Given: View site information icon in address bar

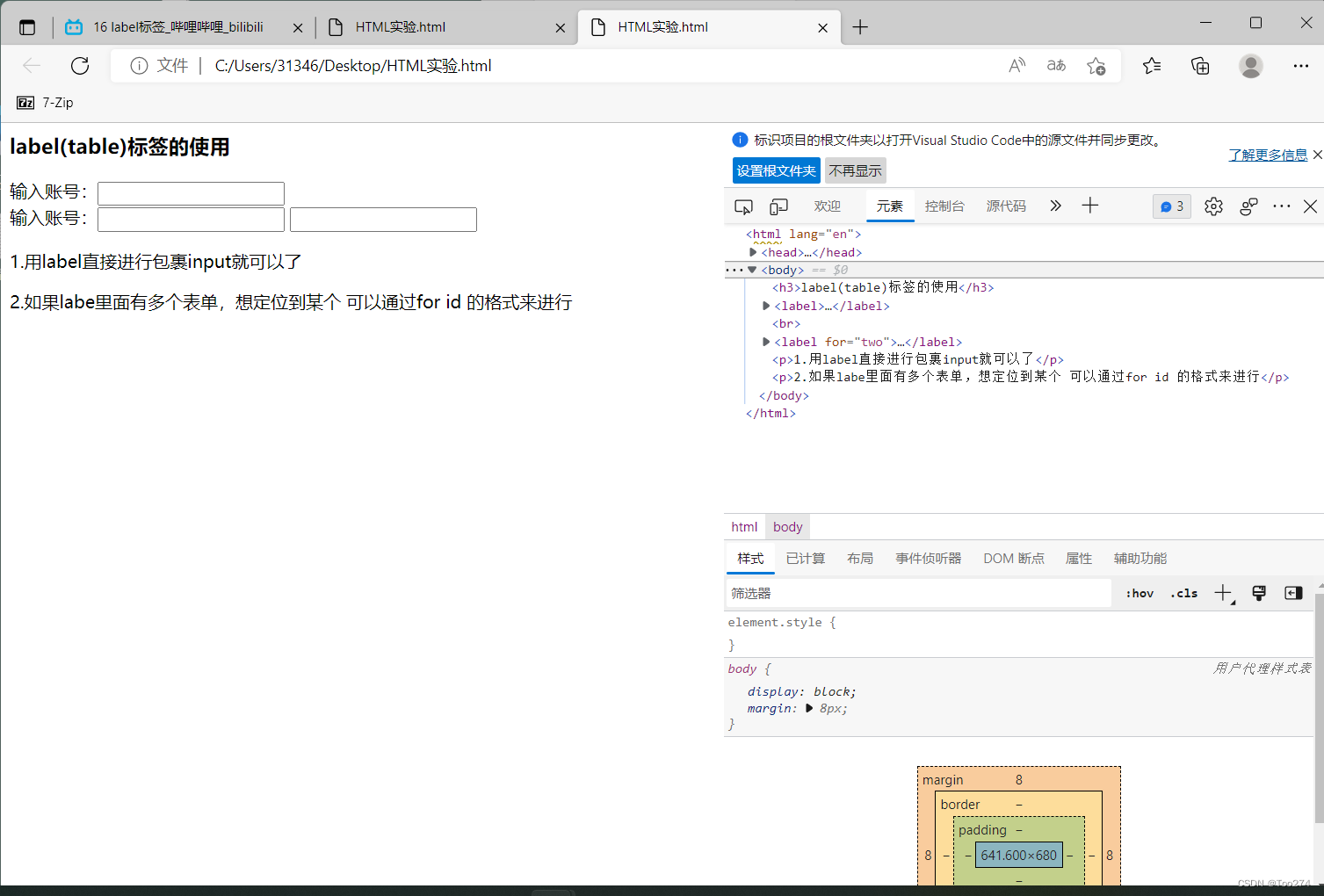Looking at the screenshot, I should click(139, 66).
